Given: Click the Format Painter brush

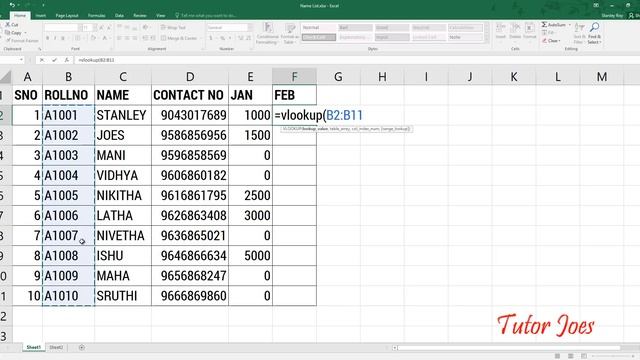Looking at the screenshot, I should [23, 41].
